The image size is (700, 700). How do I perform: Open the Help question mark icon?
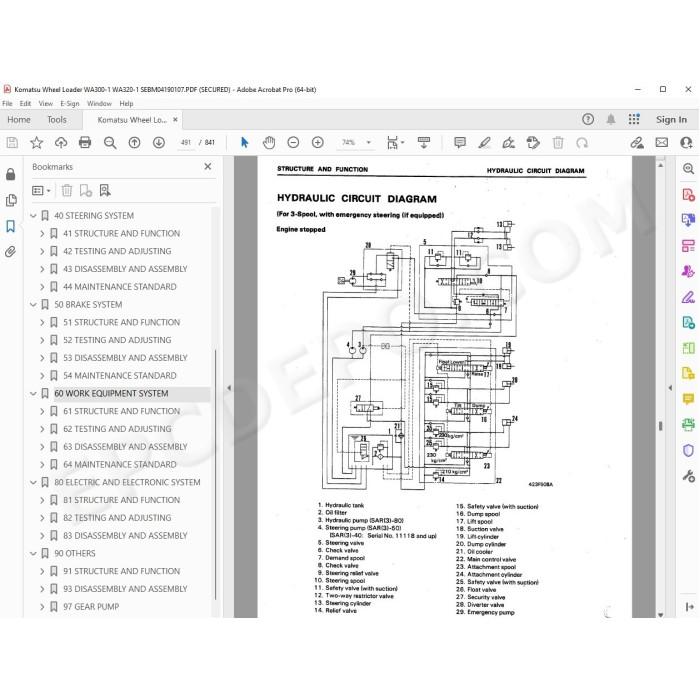588,119
